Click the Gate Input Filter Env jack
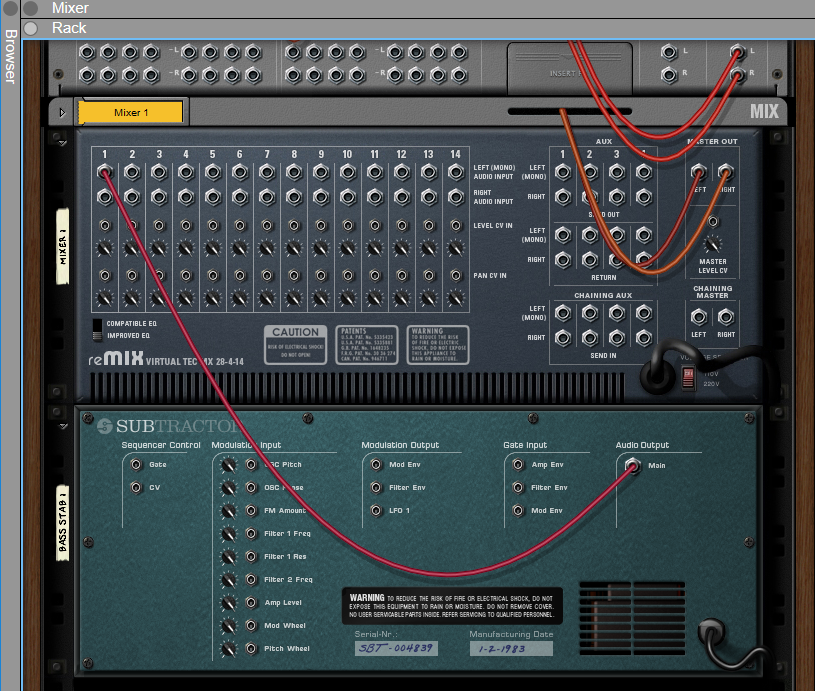 click(x=518, y=487)
